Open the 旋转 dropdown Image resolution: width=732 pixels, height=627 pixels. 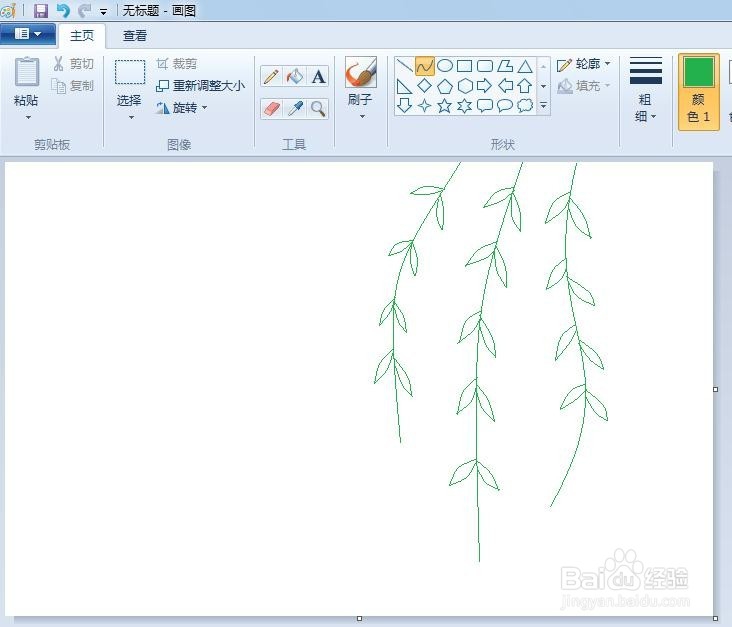click(182, 108)
